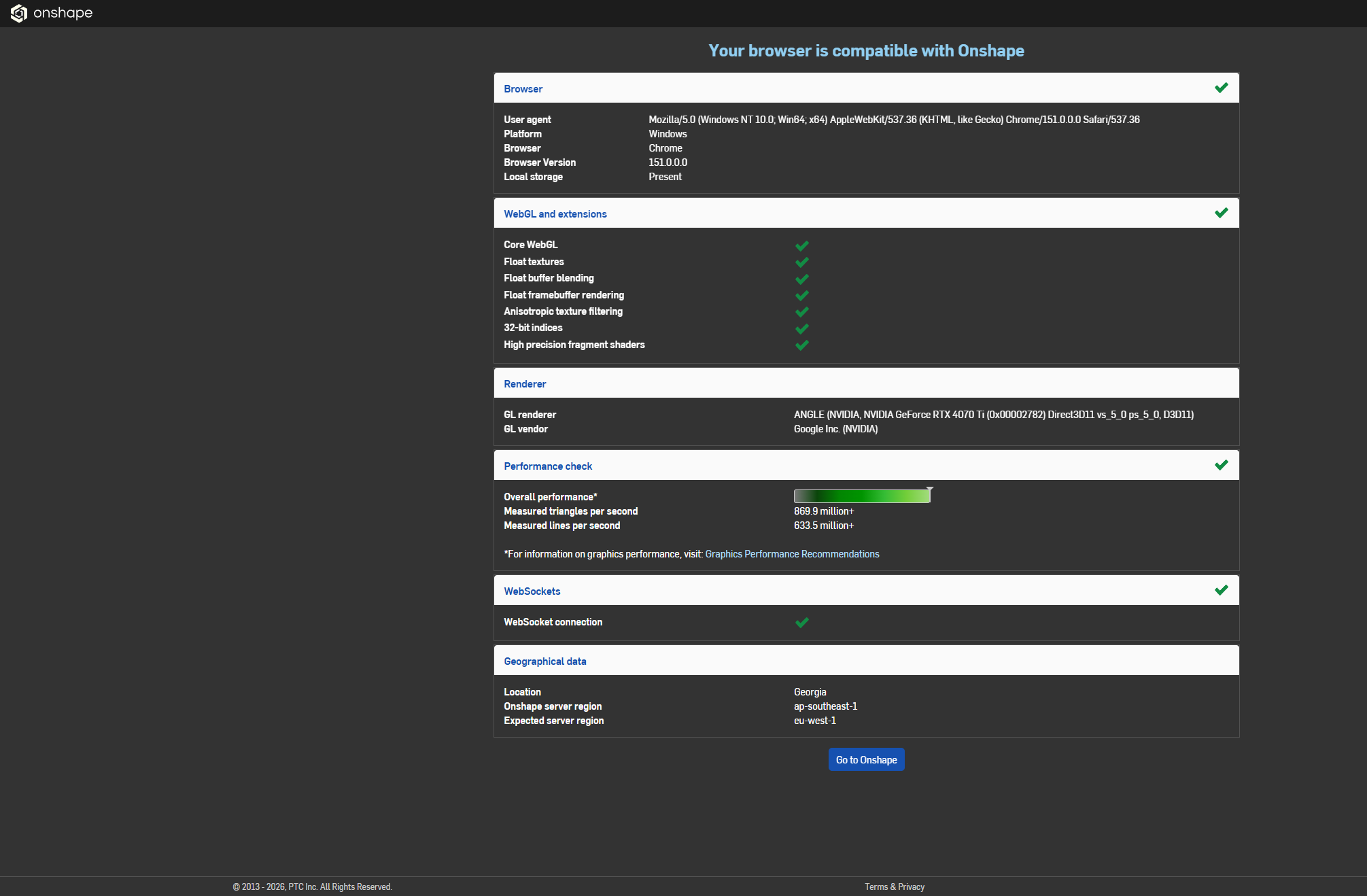Click the Onshape server region label

(x=553, y=706)
